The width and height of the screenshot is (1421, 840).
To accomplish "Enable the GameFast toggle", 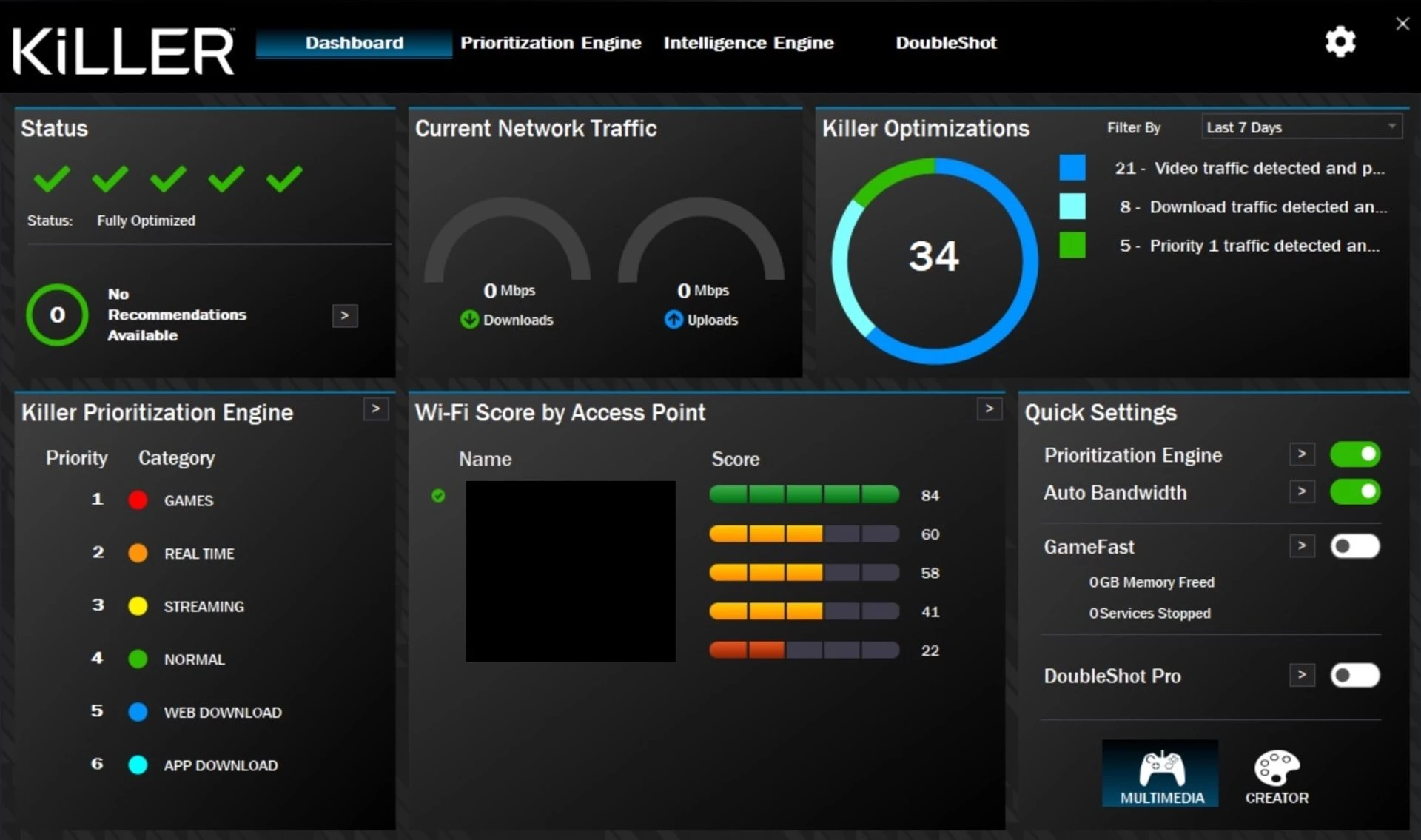I will (x=1355, y=546).
